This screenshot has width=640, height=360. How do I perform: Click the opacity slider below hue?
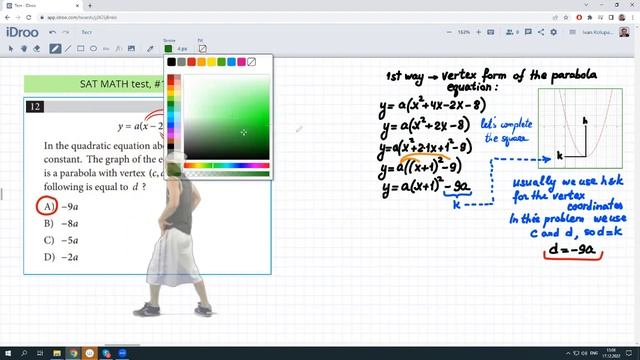point(227,173)
